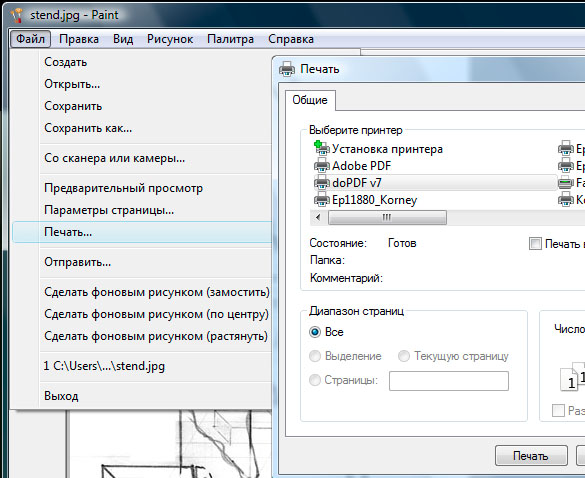Click printer list scrollbar left arrow
This screenshot has width=585, height=478.
click(318, 217)
